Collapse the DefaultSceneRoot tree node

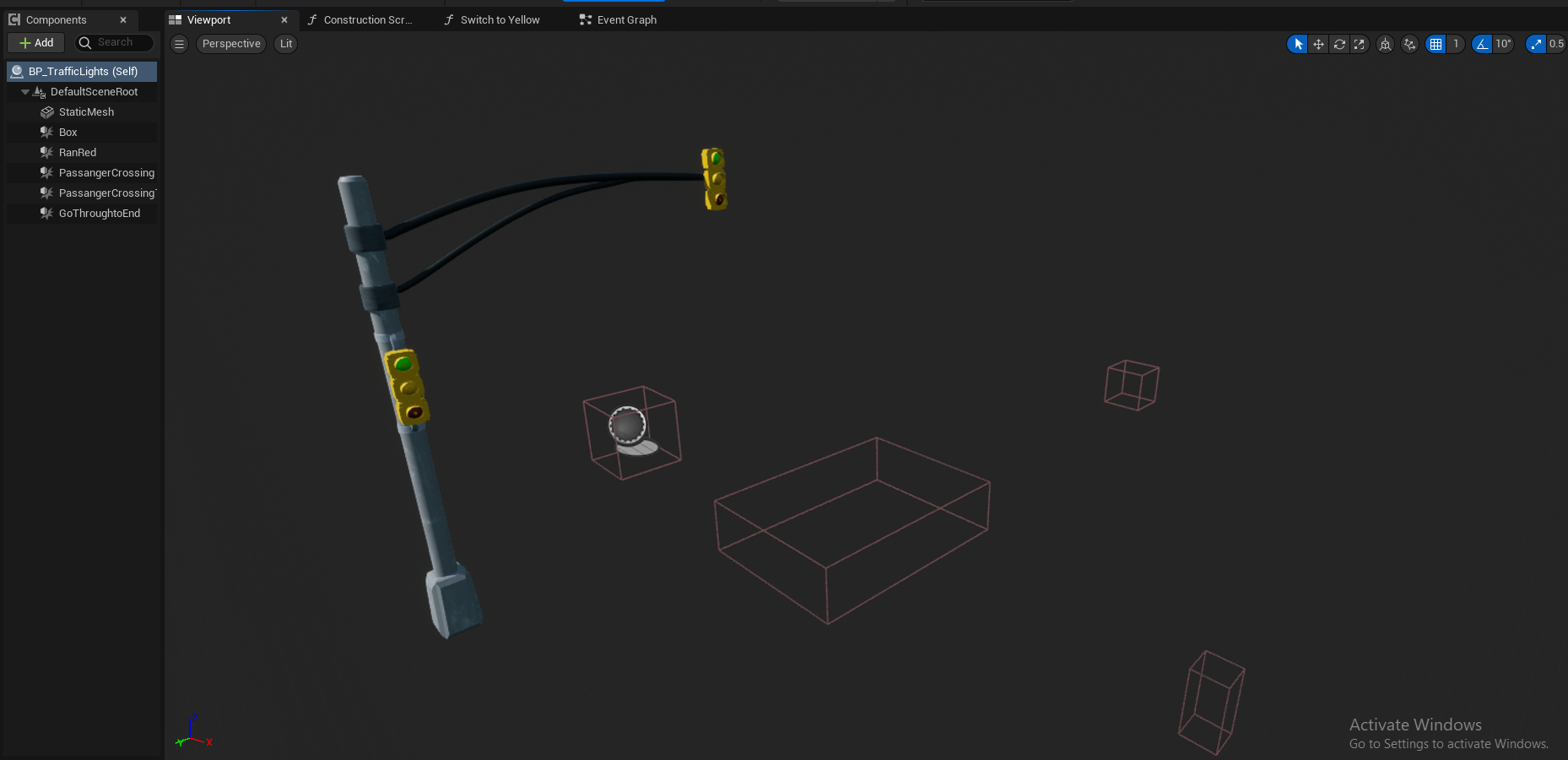pos(25,92)
